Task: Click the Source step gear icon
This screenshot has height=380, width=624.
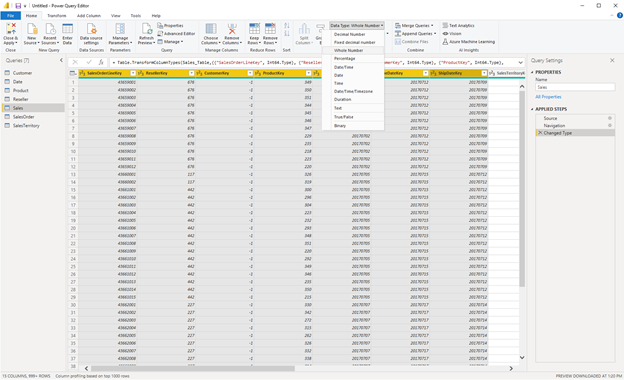Action: tap(610, 118)
